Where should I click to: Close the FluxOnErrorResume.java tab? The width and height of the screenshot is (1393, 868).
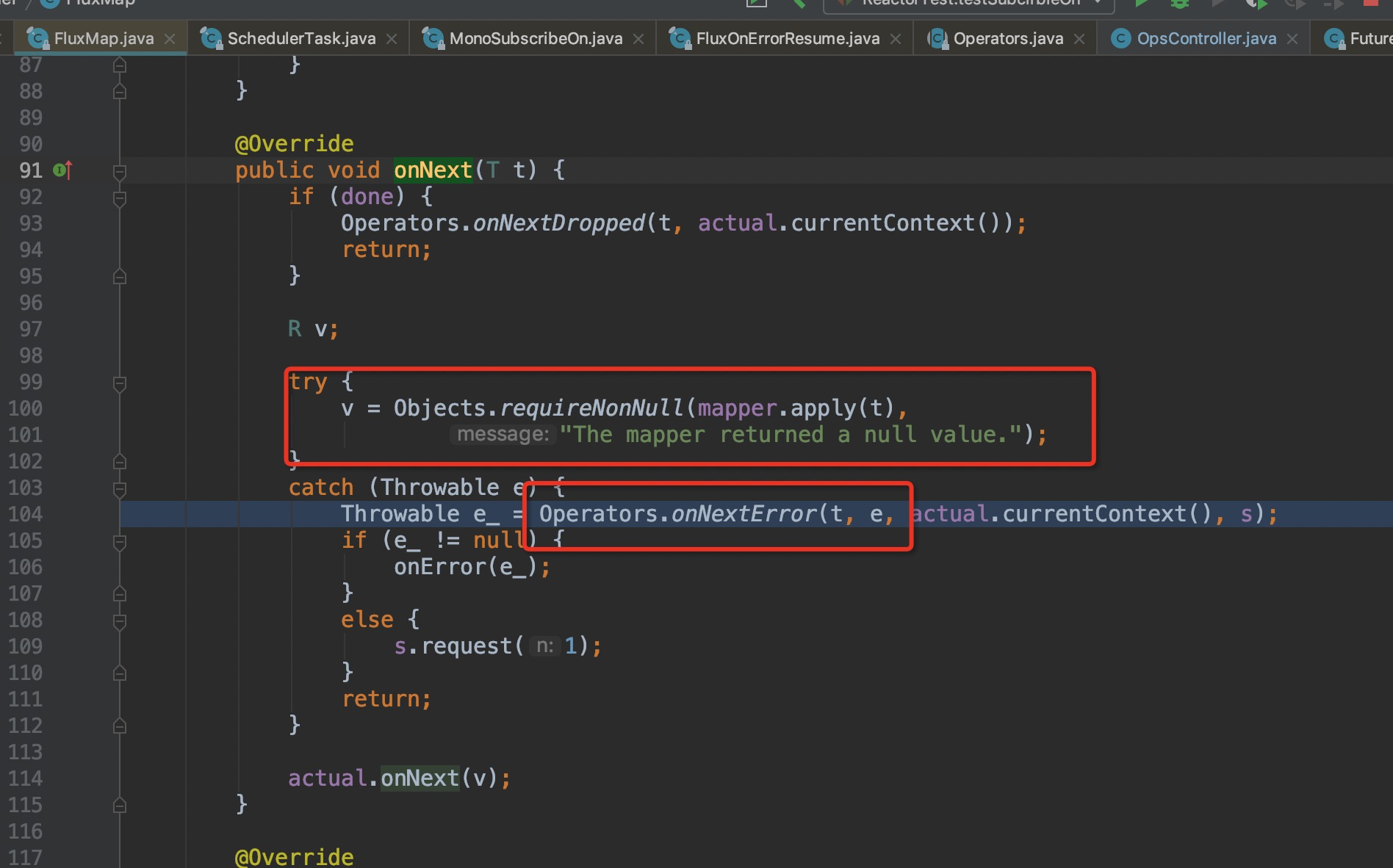click(895, 37)
